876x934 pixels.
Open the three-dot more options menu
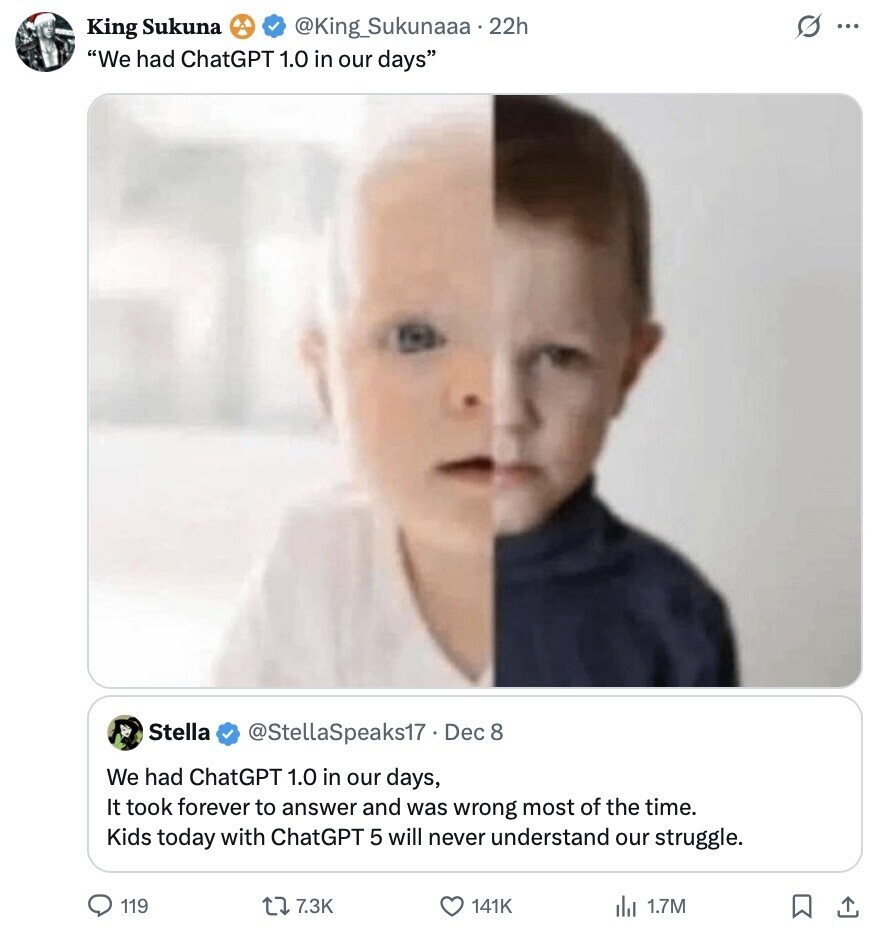[x=847, y=27]
